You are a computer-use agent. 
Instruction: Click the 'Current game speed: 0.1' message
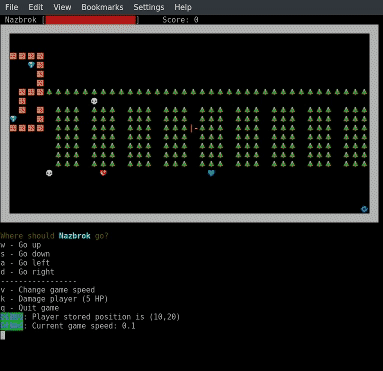tap(84, 326)
